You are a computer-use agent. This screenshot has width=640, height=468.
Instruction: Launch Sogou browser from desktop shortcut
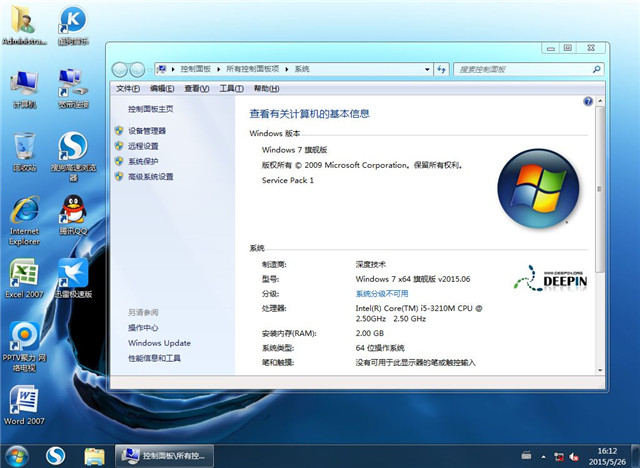click(x=73, y=156)
